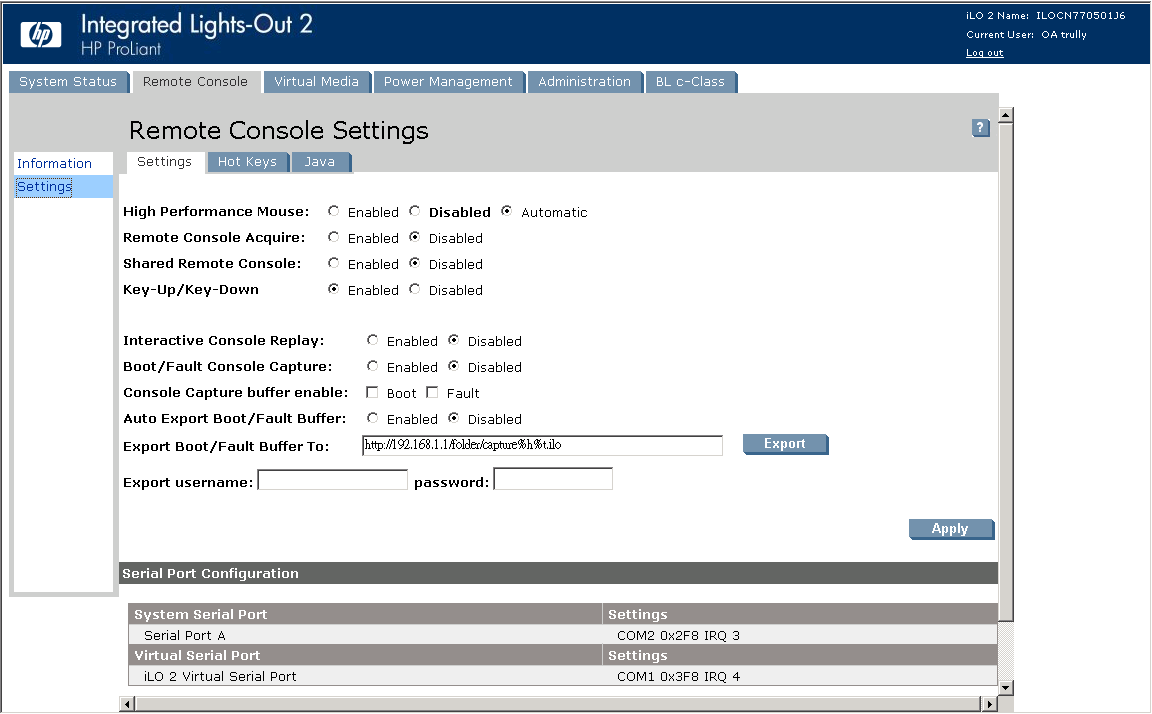This screenshot has height=714, width=1152.
Task: Disable Shared Remote Console
Action: [x=415, y=263]
